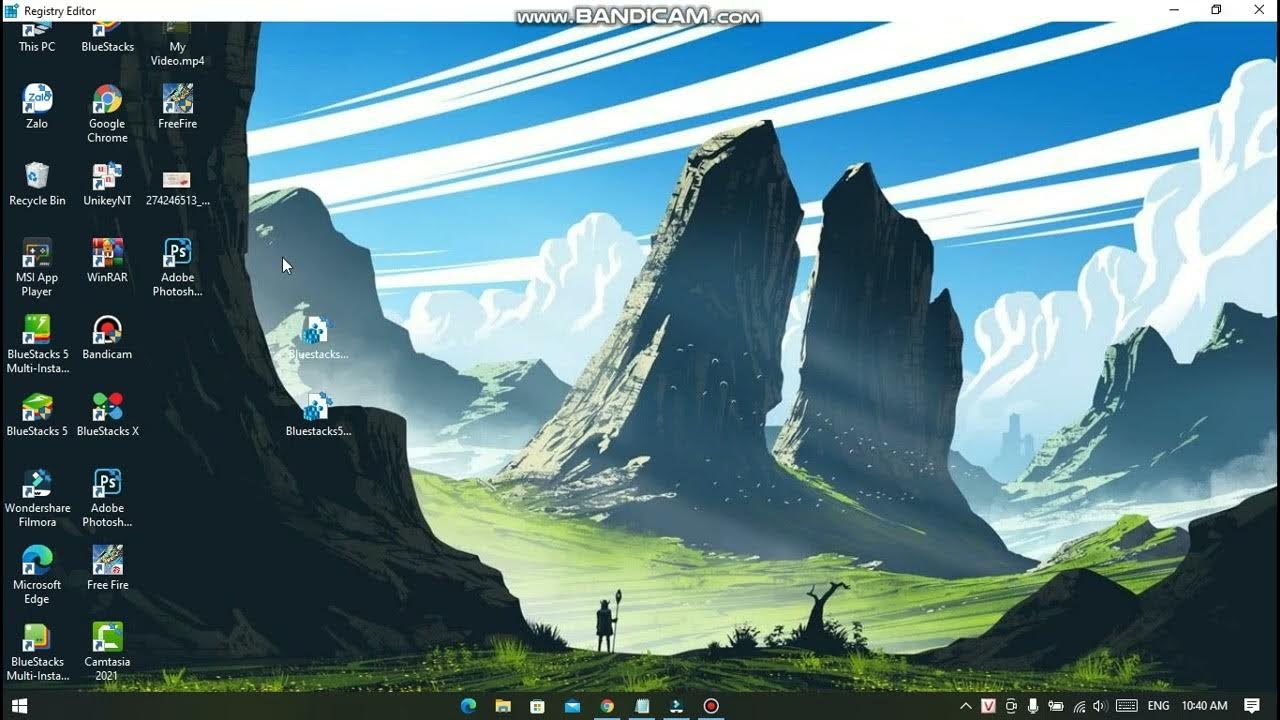Click the Wondershare Filmora shortcut
This screenshot has width=1280, height=720.
[37, 498]
